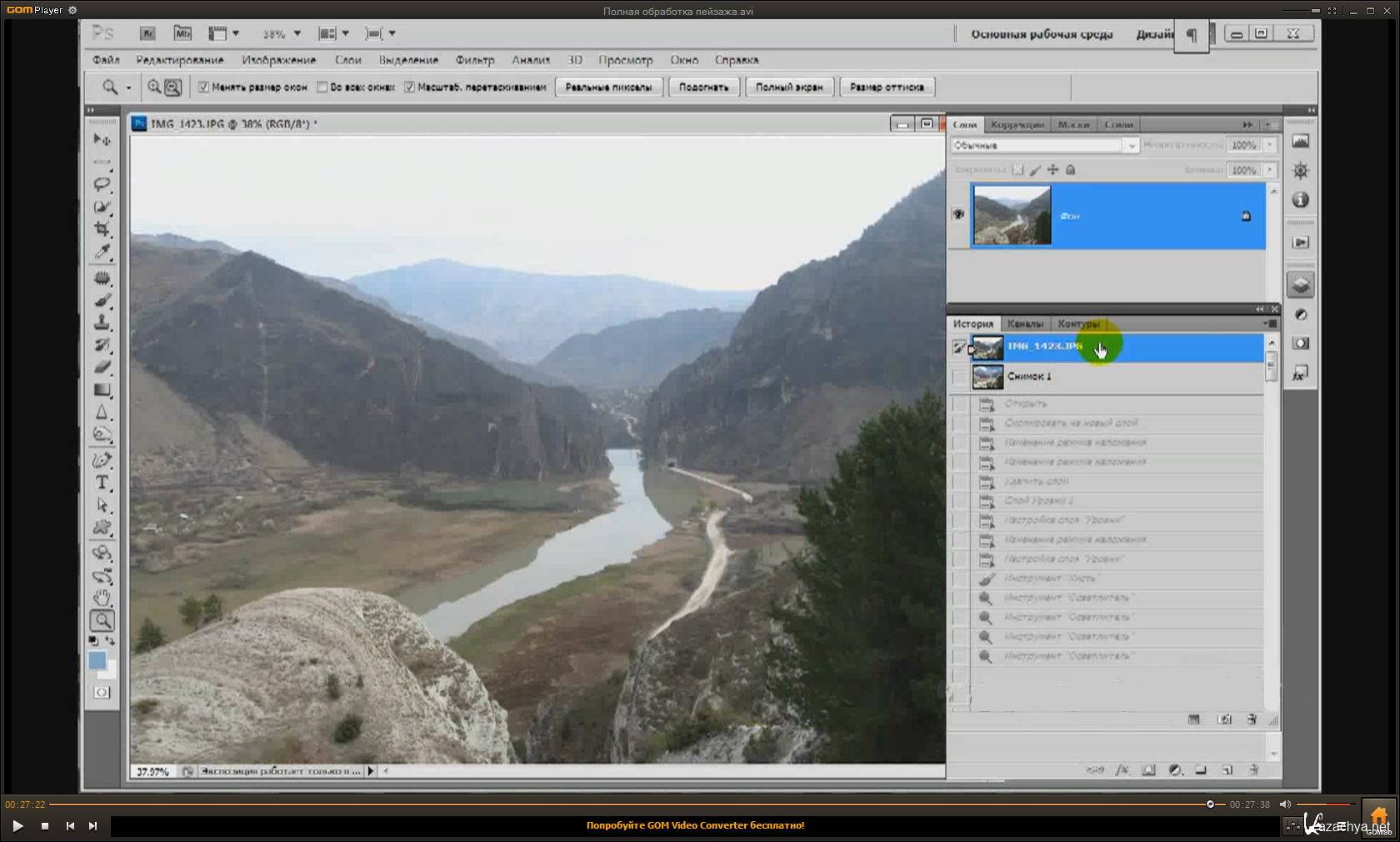Open the blend mode dropdown Обычные
This screenshot has height=842, width=1400.
[1045, 145]
